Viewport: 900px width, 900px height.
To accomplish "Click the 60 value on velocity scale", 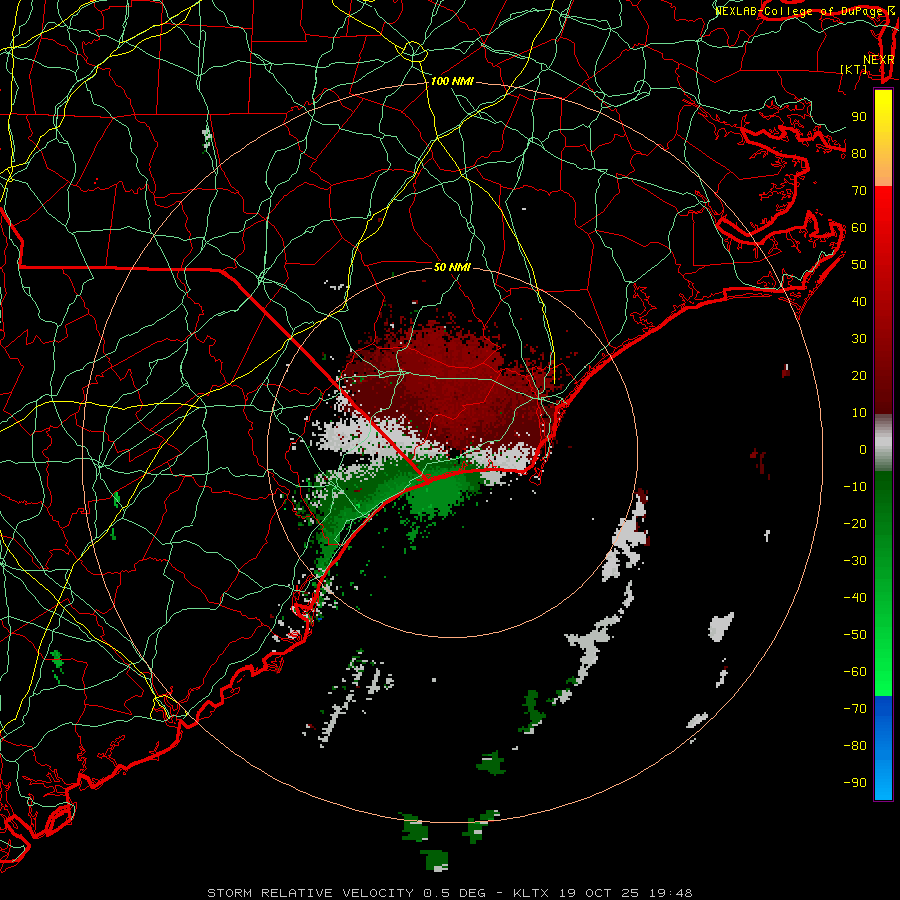I will tap(859, 228).
